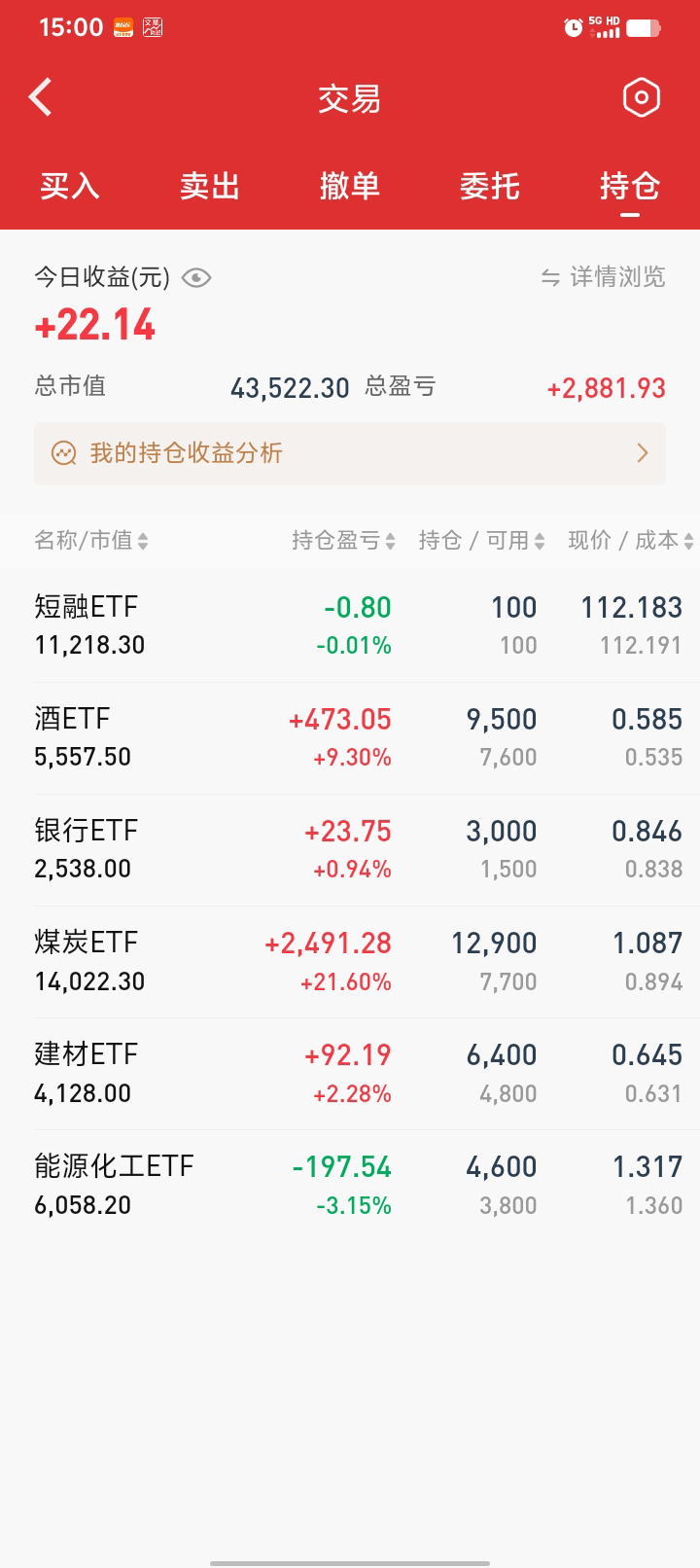Sort by 现价/成本 column
Image resolution: width=700 pixels, height=1568 pixels.
630,541
